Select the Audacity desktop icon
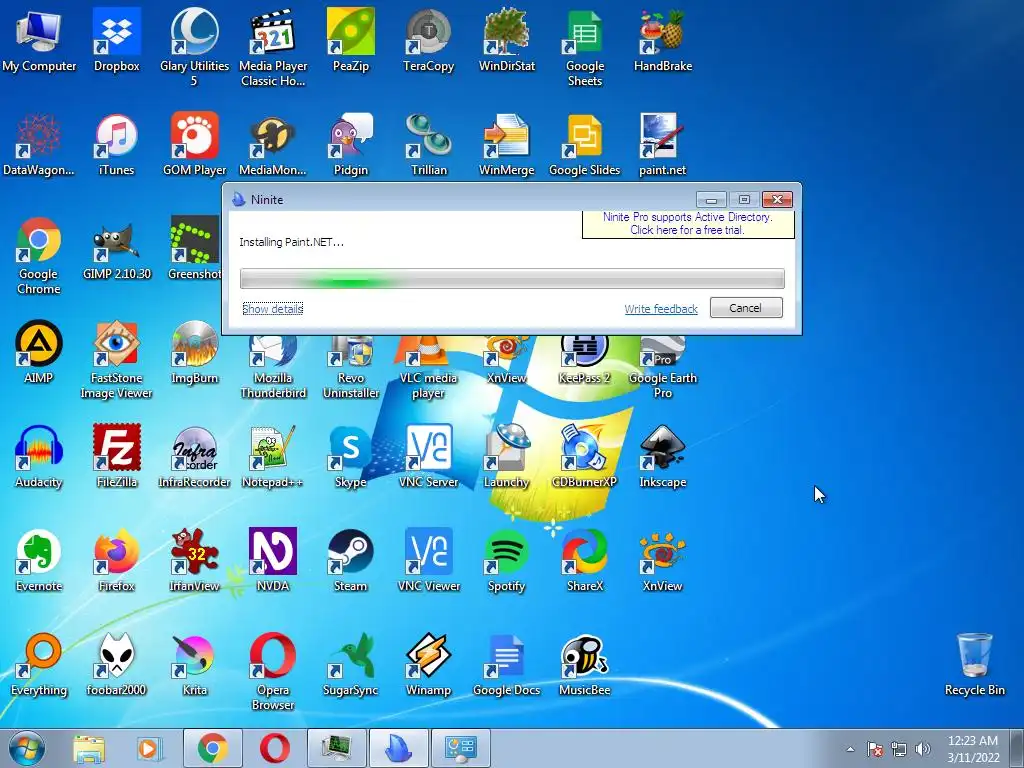The width and height of the screenshot is (1024, 768). pyautogui.click(x=39, y=456)
